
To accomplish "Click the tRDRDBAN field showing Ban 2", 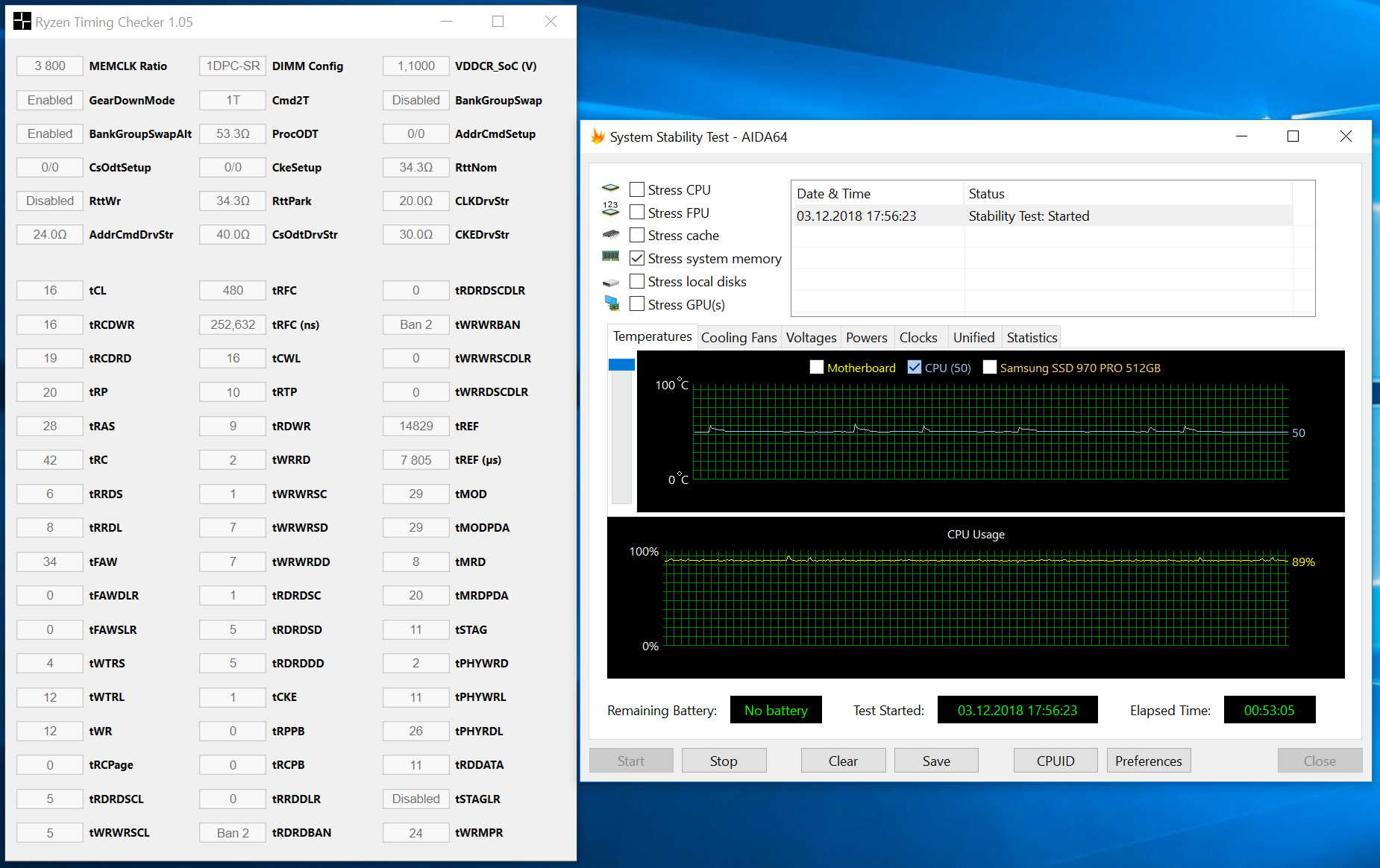I will [233, 832].
